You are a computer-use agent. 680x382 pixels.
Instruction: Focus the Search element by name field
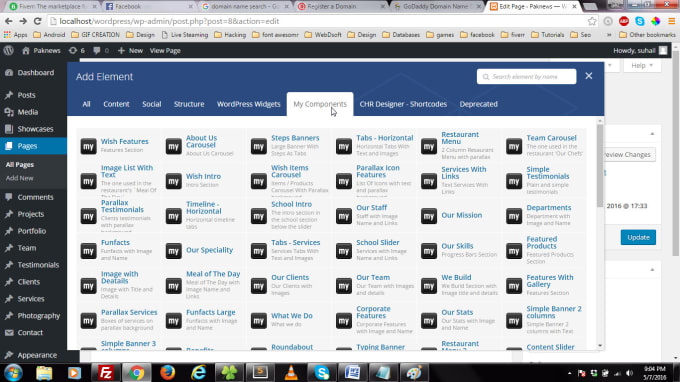point(526,76)
